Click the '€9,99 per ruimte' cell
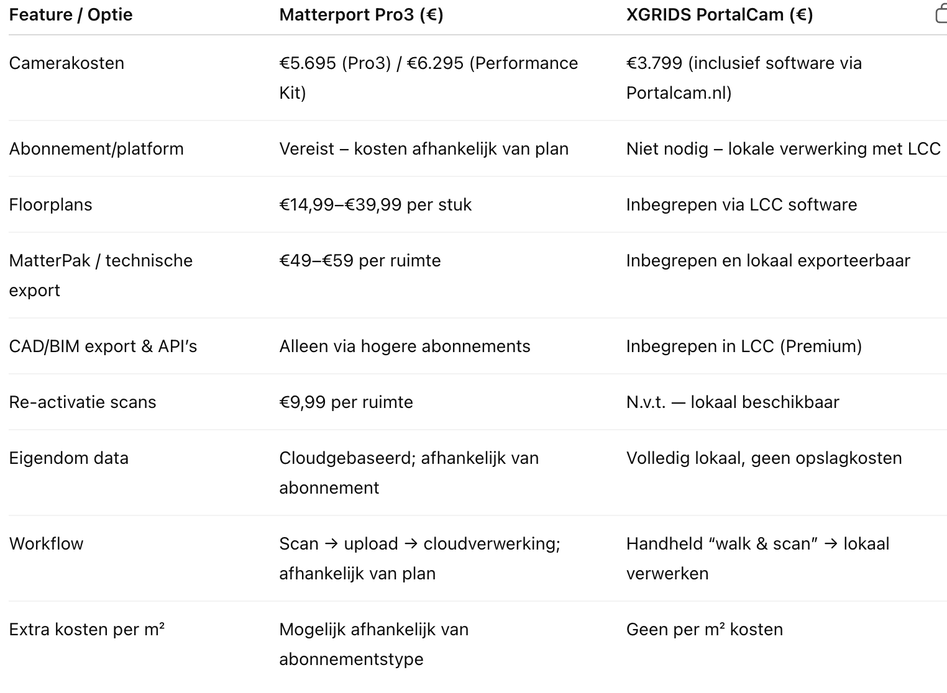The height and width of the screenshot is (693, 947). click(346, 402)
